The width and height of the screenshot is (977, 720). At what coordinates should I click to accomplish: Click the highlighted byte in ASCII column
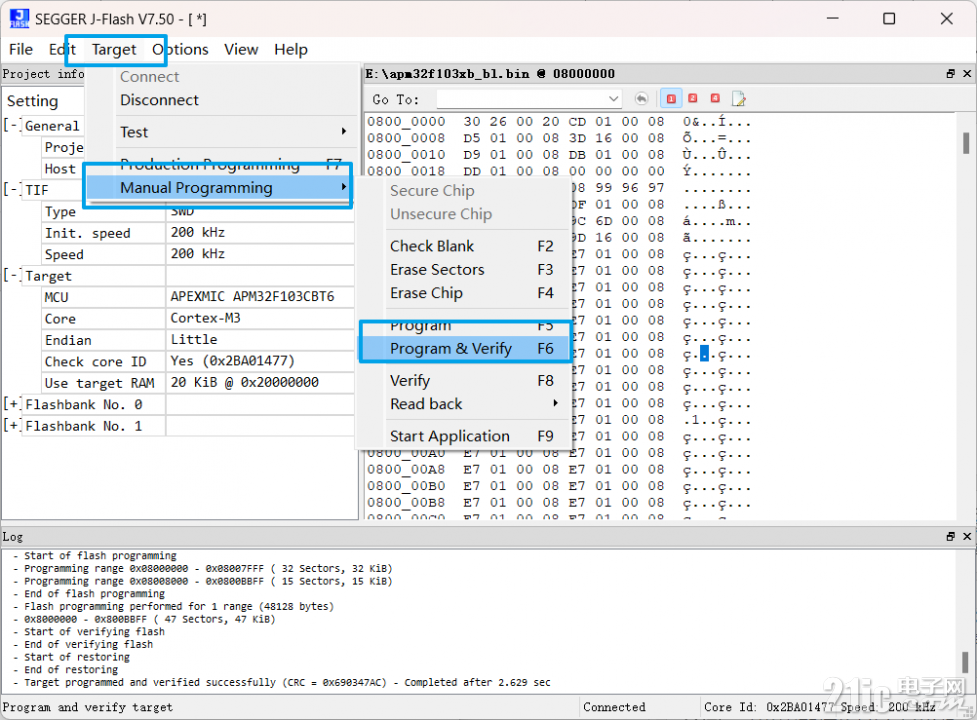pos(705,354)
